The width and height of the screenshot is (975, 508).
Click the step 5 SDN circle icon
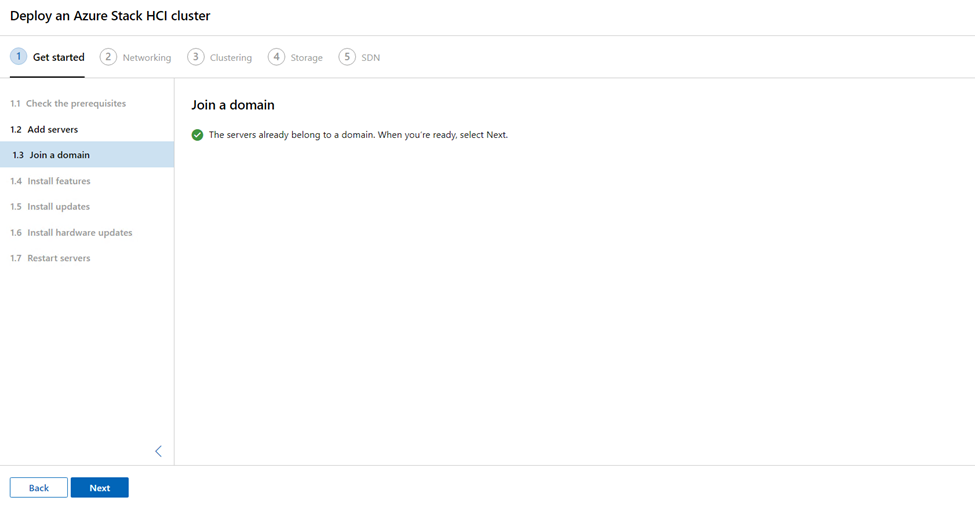pos(347,57)
